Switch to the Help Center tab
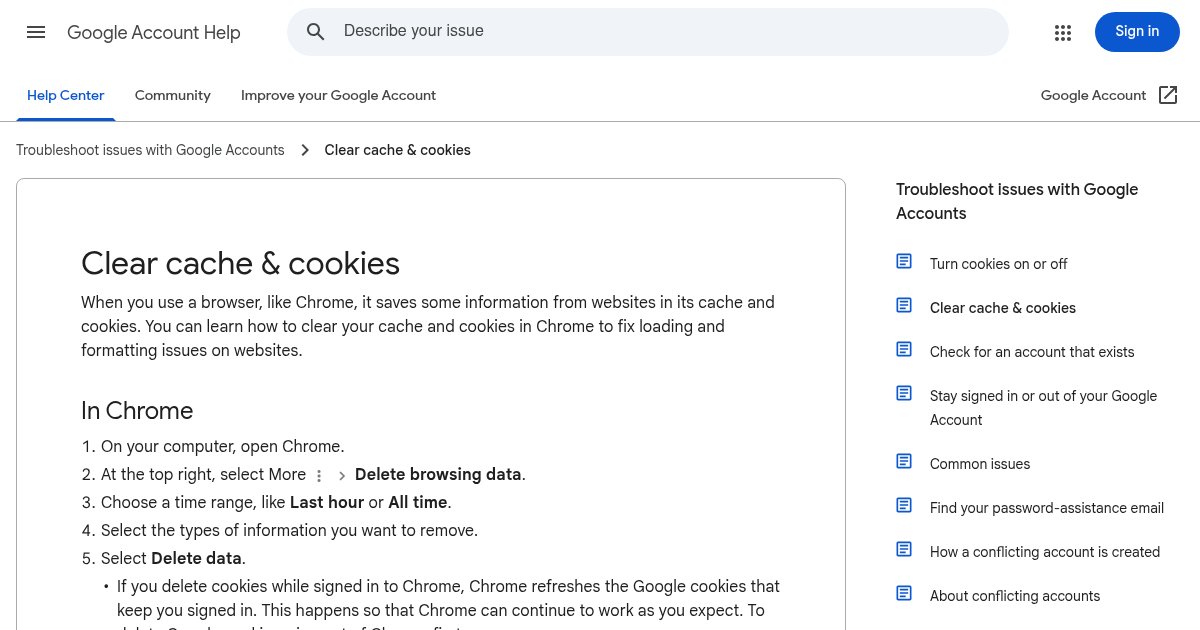 click(66, 96)
